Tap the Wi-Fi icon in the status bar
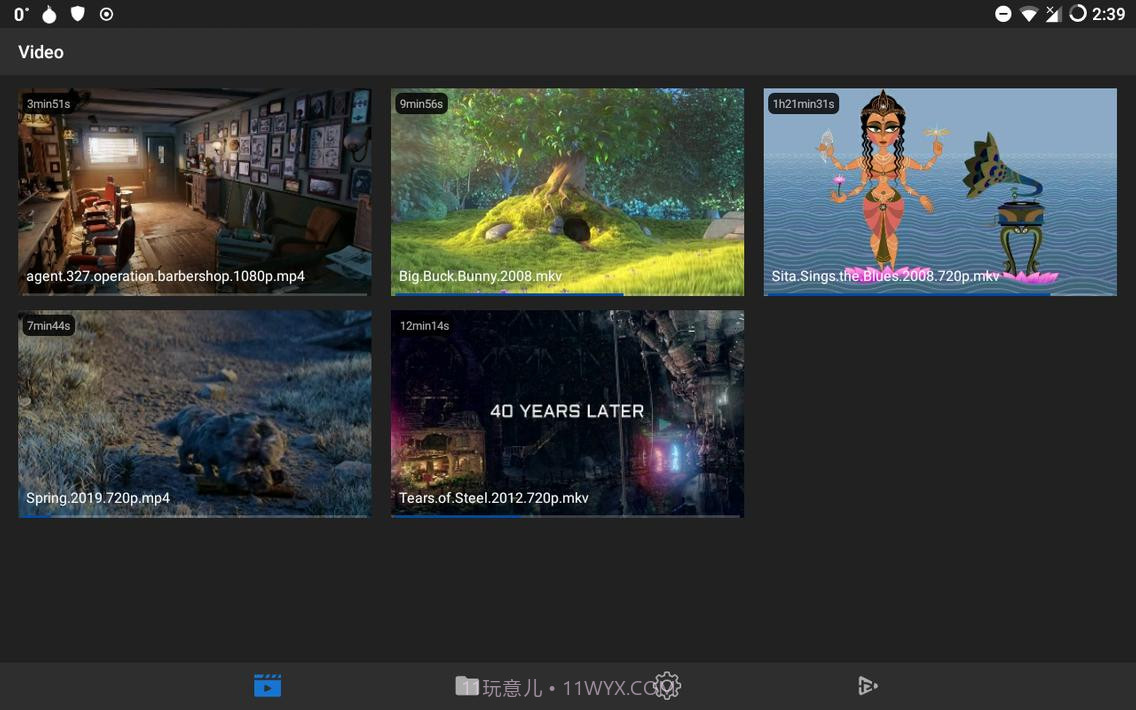This screenshot has height=710, width=1136. click(x=1031, y=14)
